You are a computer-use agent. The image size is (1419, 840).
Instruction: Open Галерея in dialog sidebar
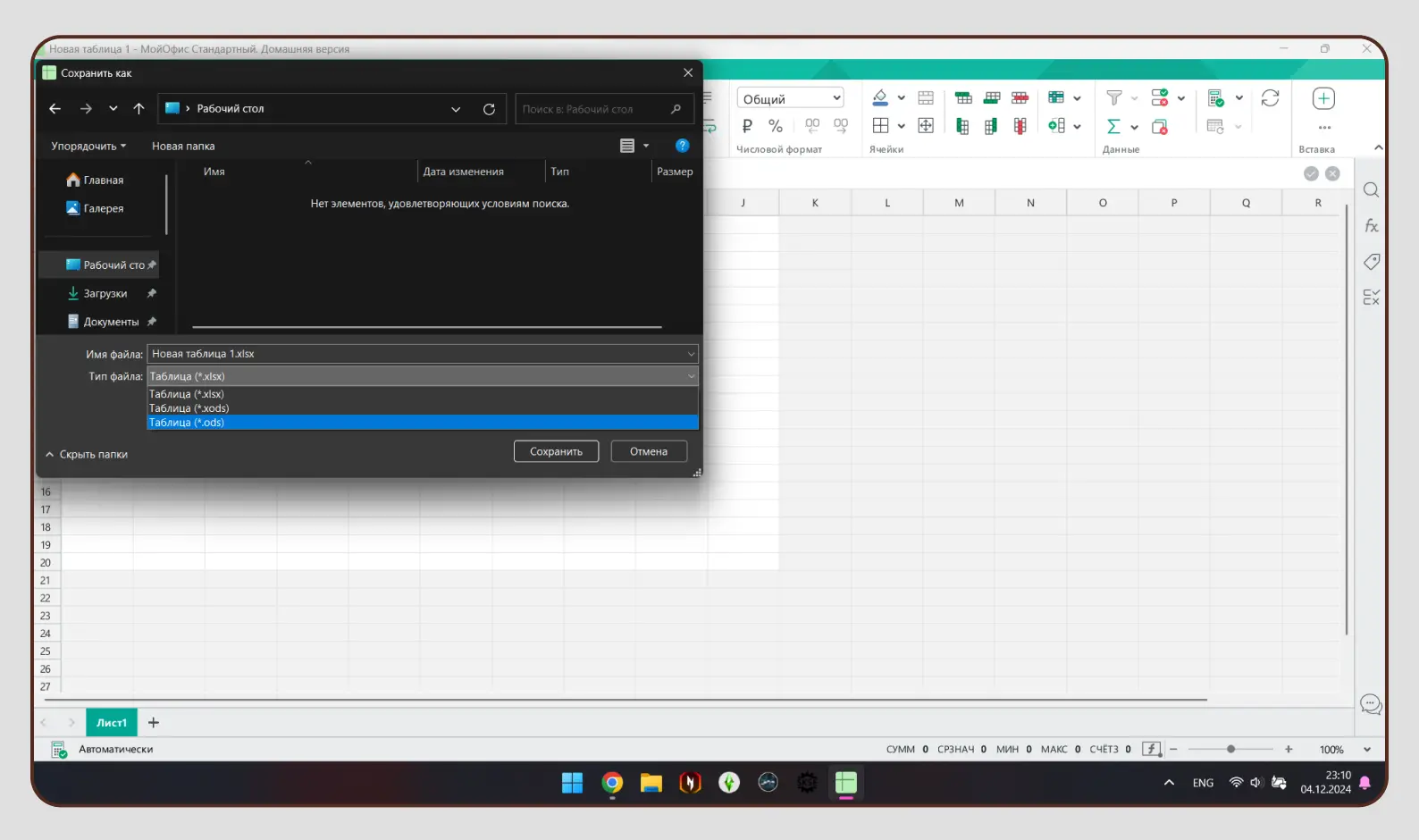[96, 208]
